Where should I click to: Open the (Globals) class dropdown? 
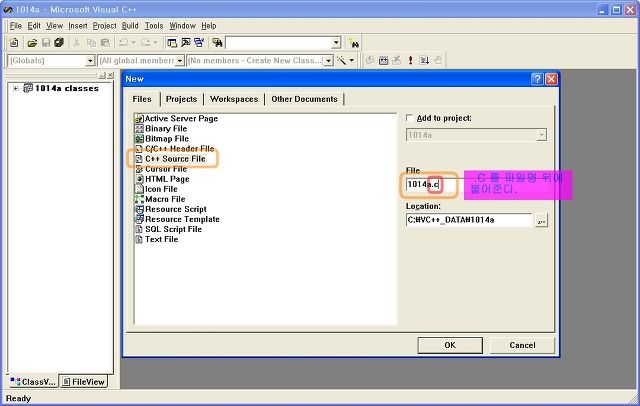tap(90, 61)
